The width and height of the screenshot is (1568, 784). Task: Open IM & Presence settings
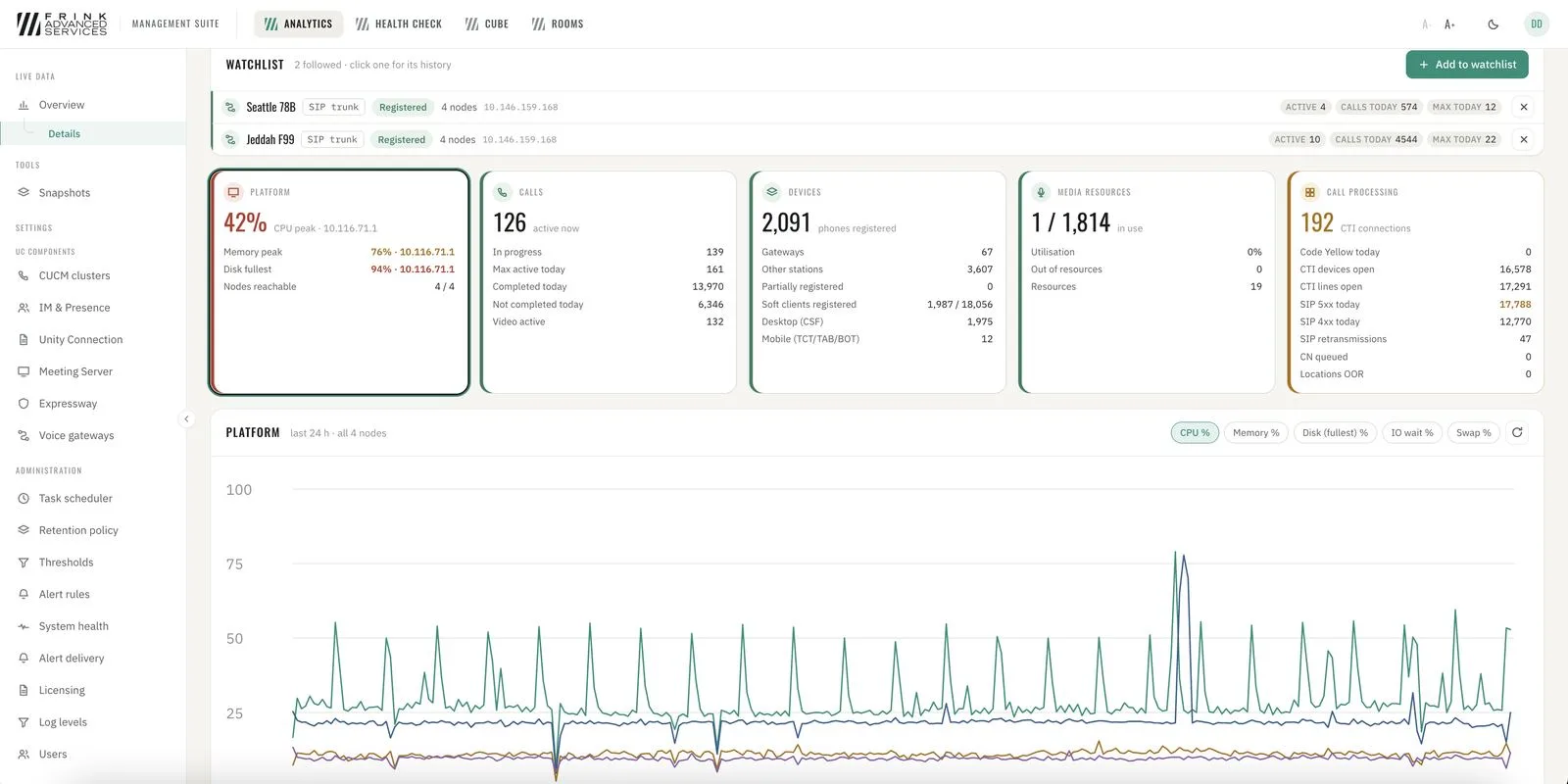tap(93, 308)
